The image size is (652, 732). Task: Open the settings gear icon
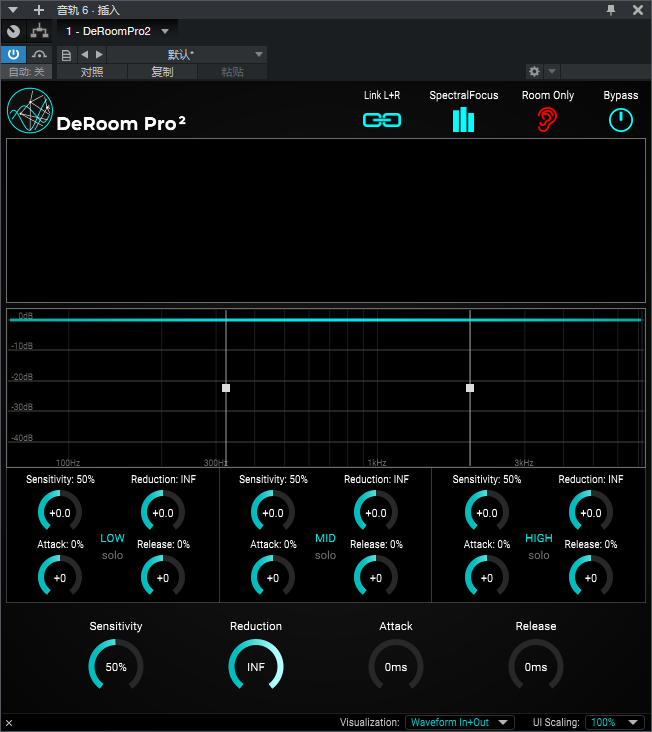[534, 71]
